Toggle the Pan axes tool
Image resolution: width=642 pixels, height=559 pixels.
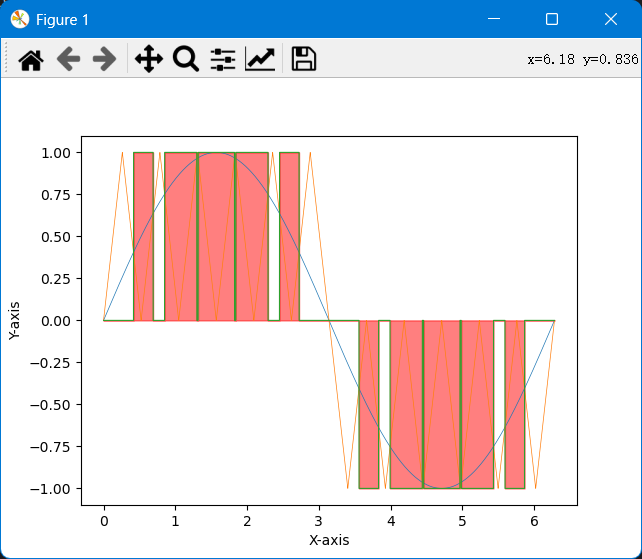(148, 59)
